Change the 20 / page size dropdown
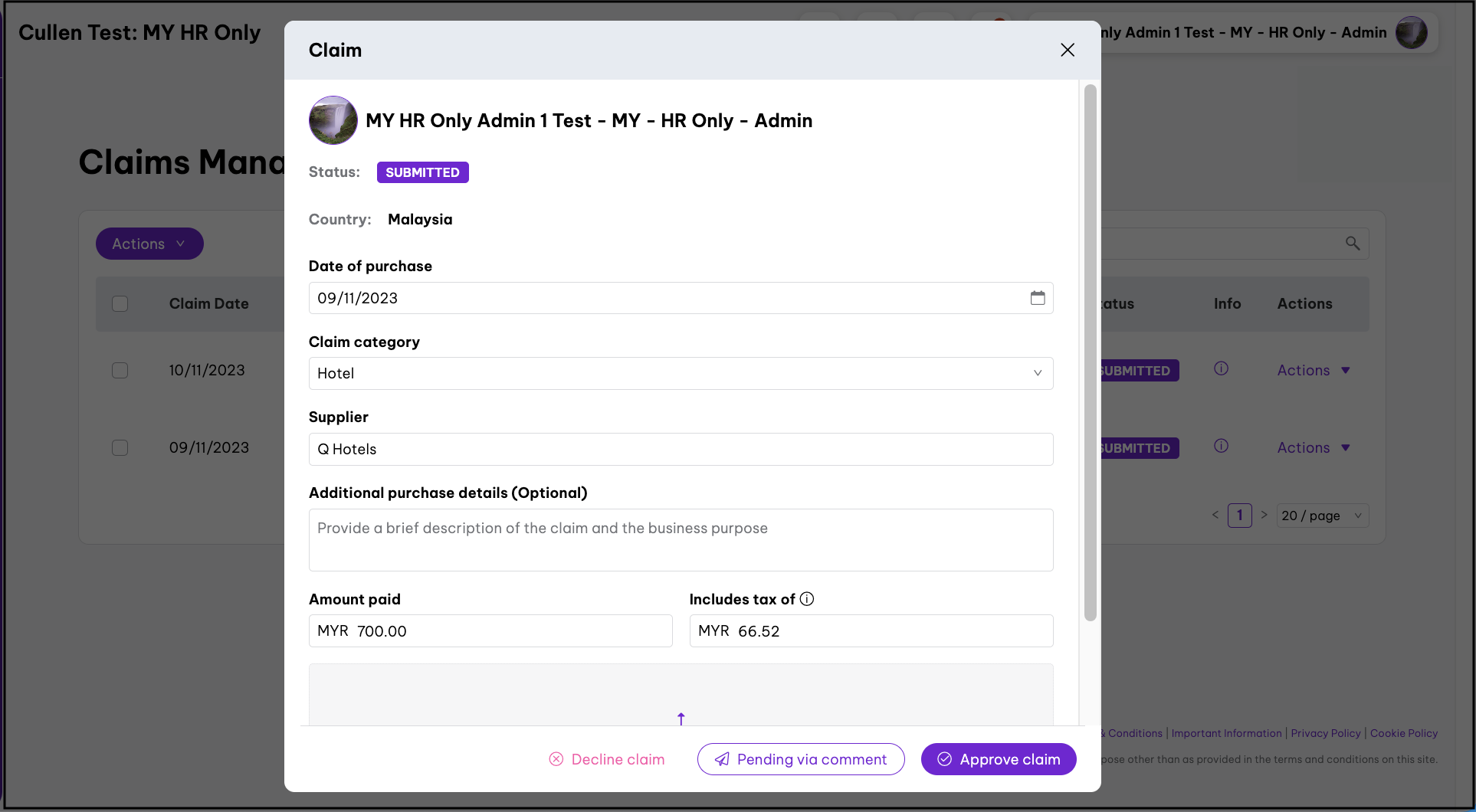This screenshot has height=812, width=1476. 1322,516
